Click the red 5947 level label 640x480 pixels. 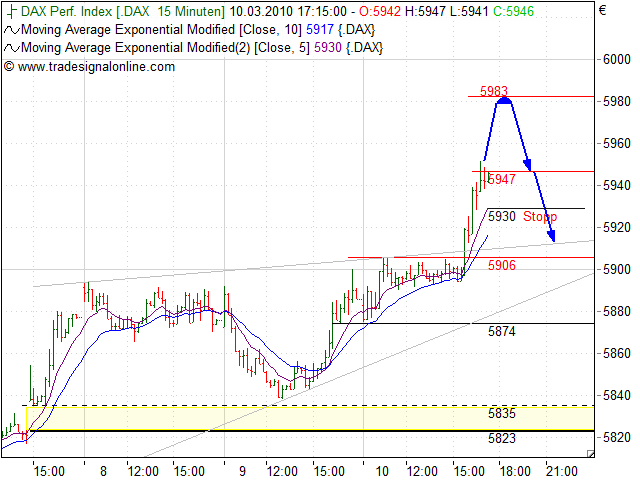click(502, 179)
